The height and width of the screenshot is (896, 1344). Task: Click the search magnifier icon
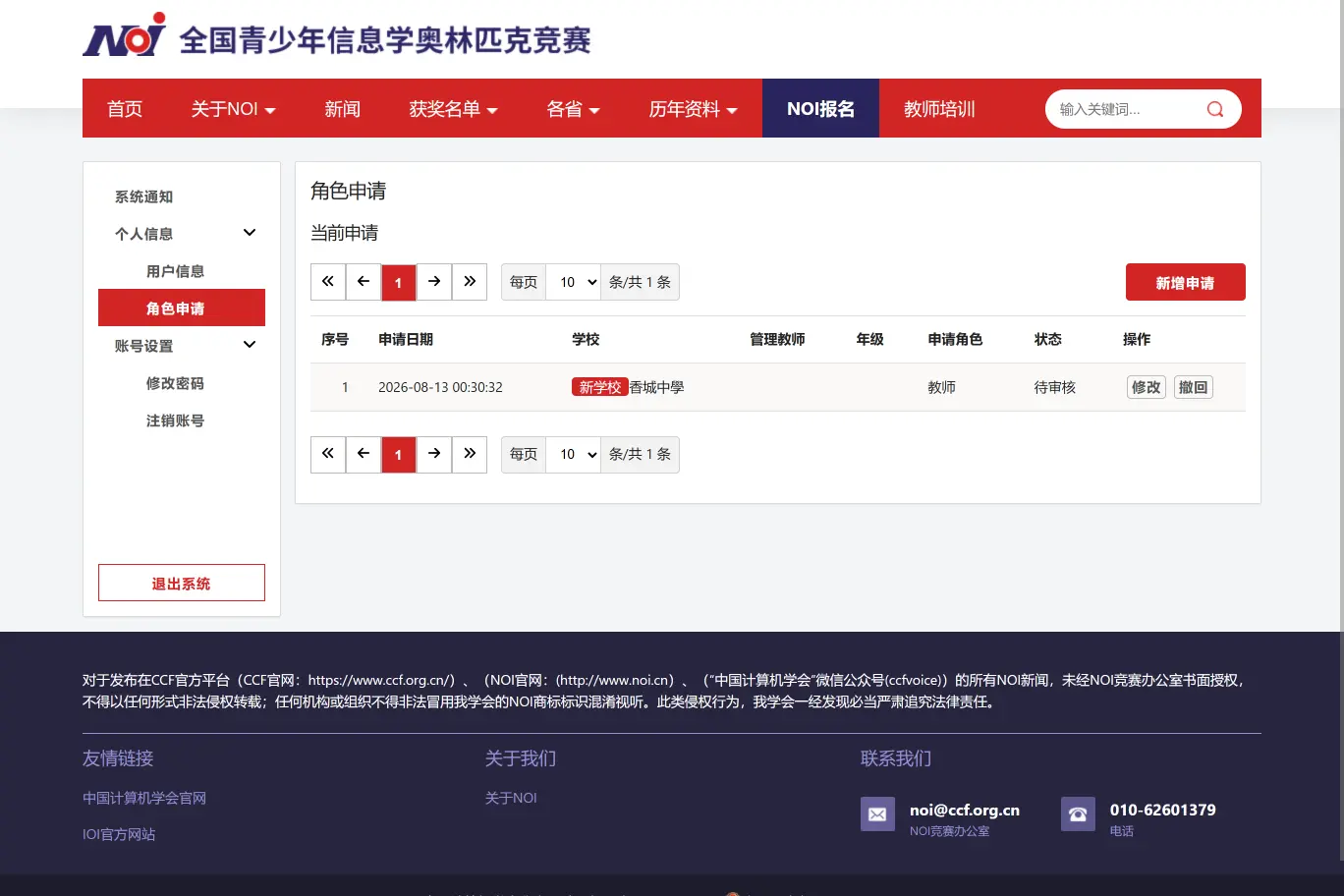(1215, 109)
